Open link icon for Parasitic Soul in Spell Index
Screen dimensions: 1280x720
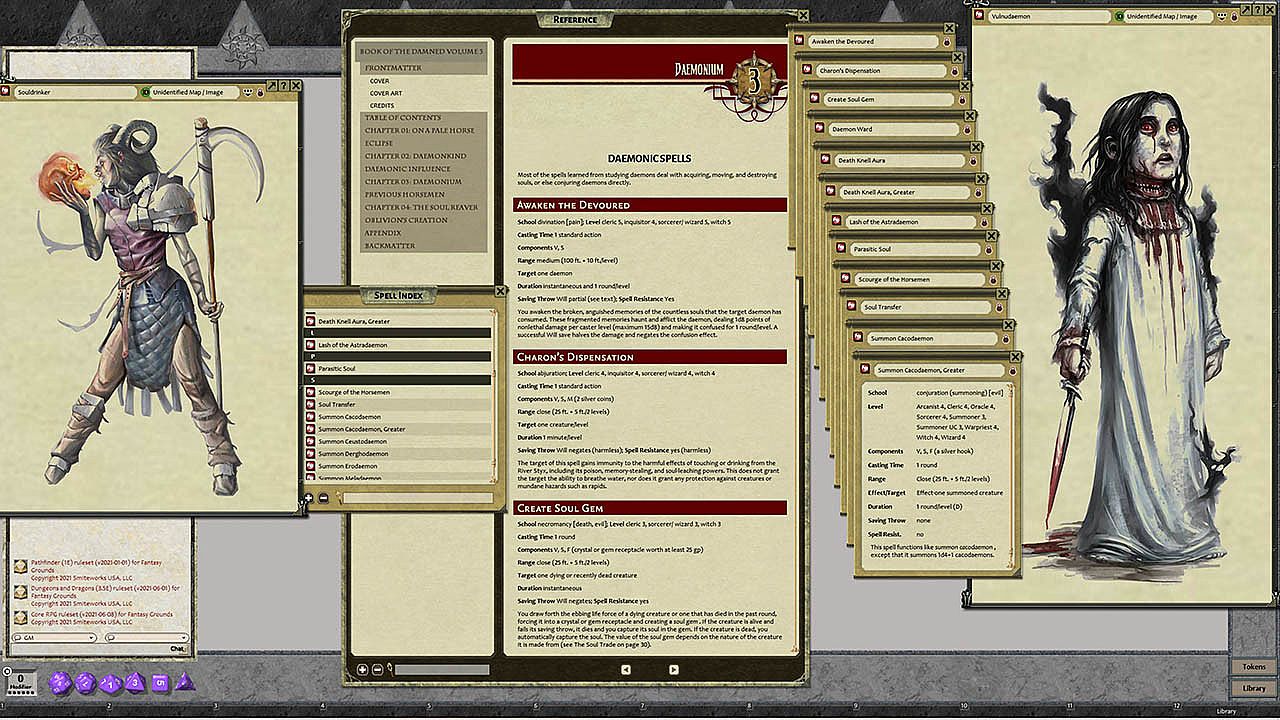pos(310,369)
